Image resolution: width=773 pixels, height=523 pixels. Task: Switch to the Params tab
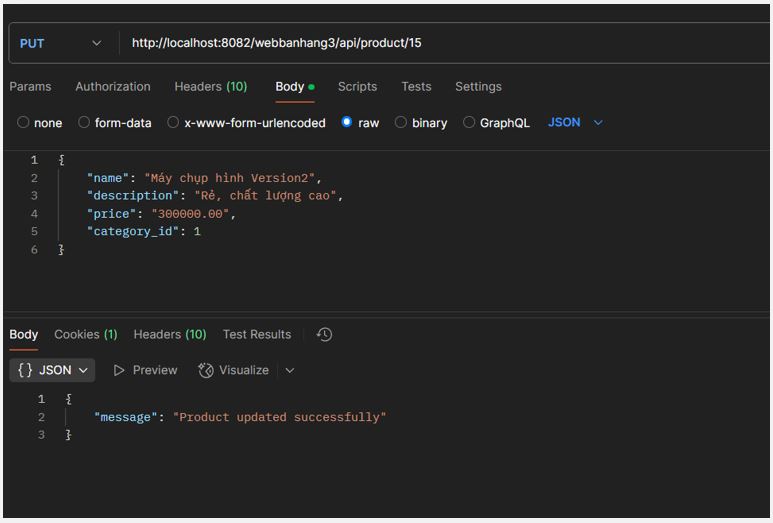(x=30, y=87)
